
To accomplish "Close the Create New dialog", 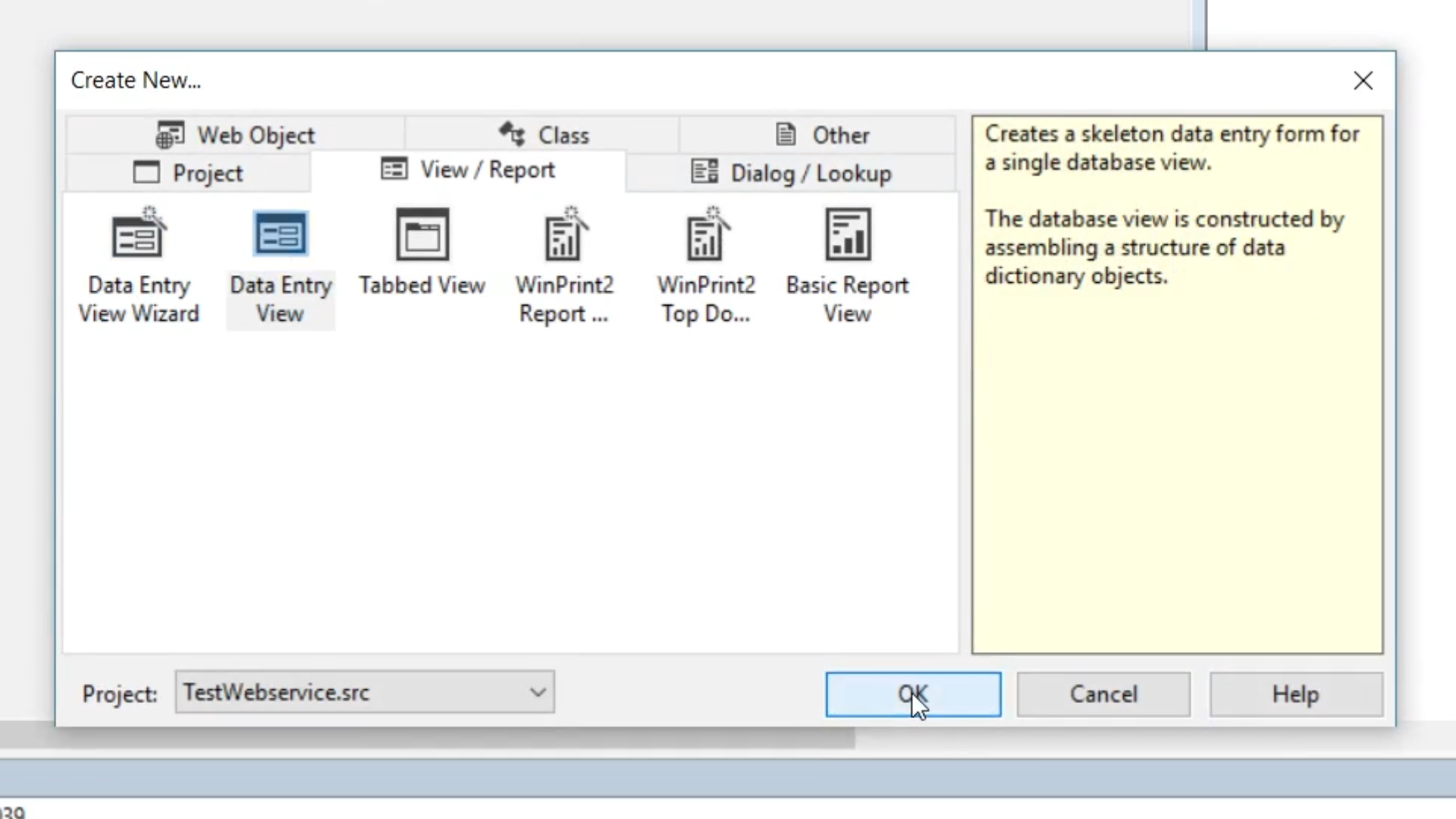I will click(x=1363, y=80).
